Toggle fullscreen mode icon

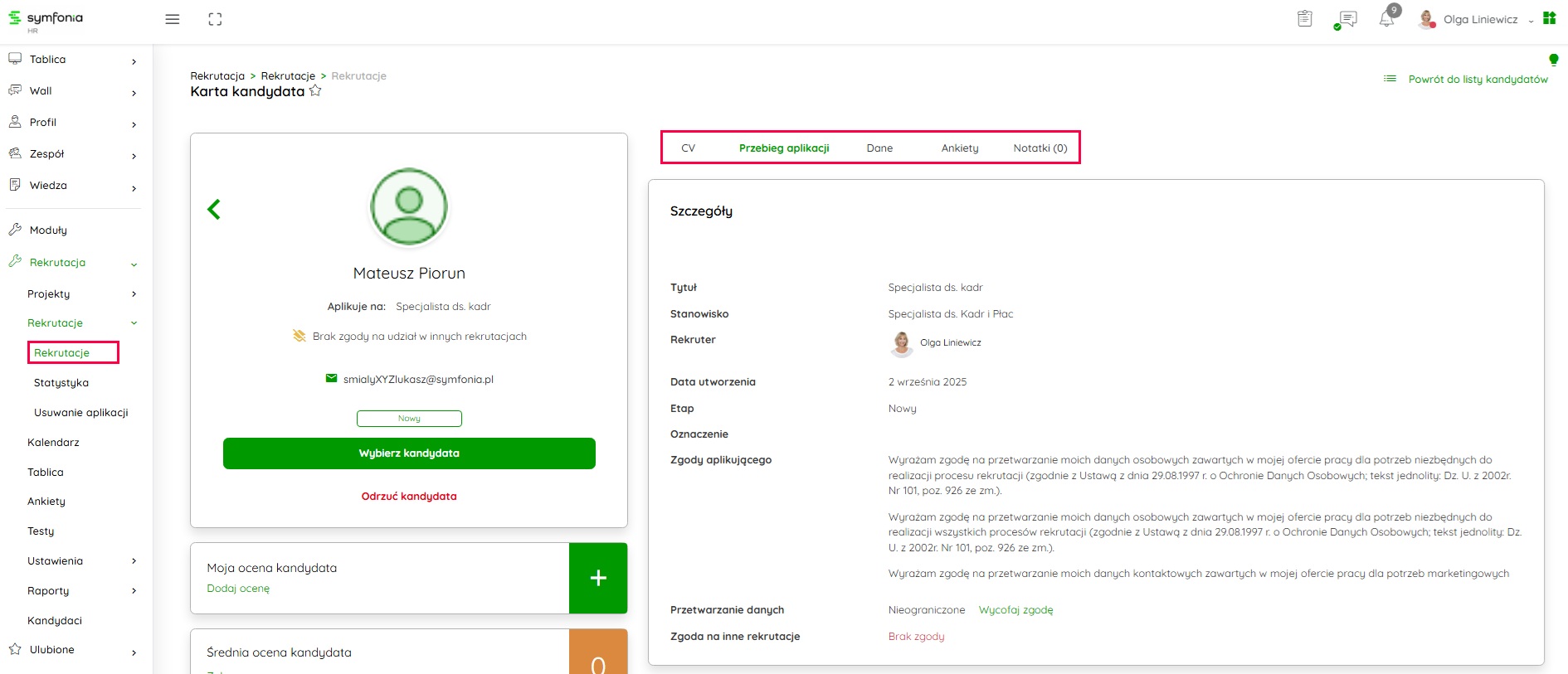click(215, 19)
